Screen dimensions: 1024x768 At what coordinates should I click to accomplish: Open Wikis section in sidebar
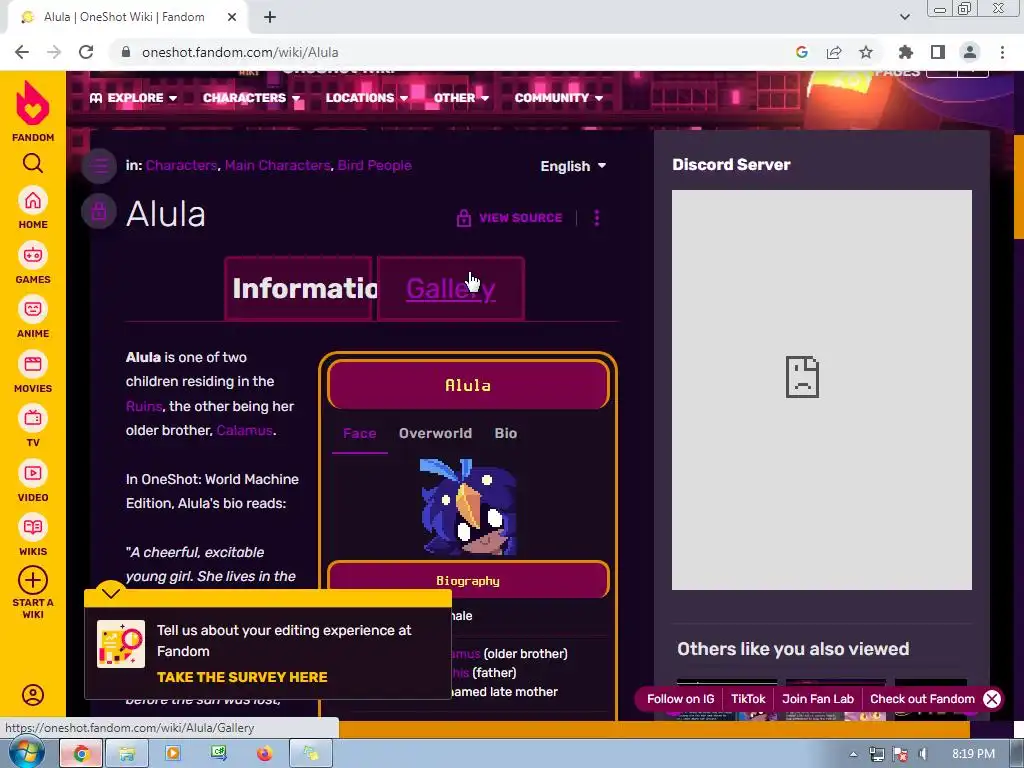(x=33, y=536)
